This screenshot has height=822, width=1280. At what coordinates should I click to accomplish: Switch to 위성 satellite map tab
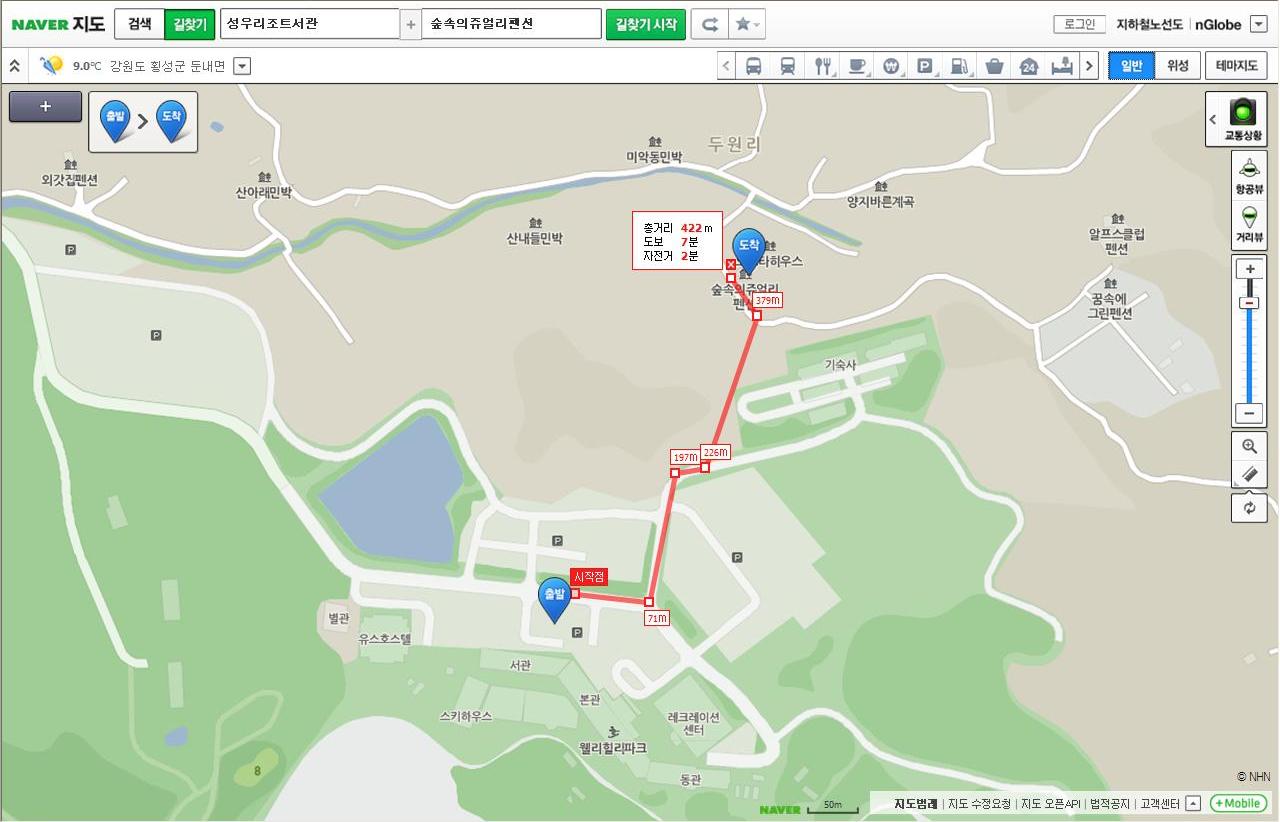[x=1178, y=66]
